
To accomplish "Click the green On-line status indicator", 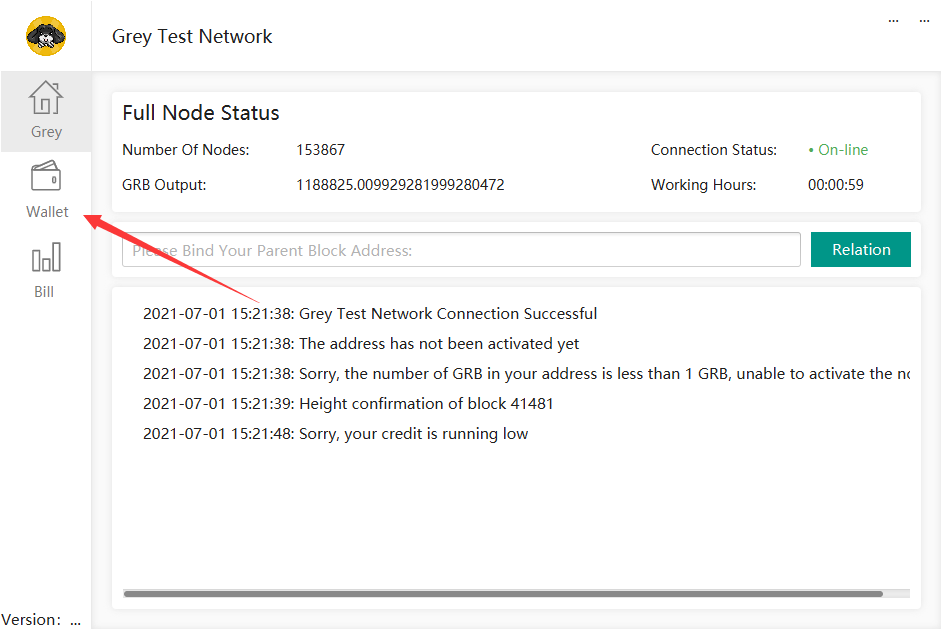I will coord(838,150).
